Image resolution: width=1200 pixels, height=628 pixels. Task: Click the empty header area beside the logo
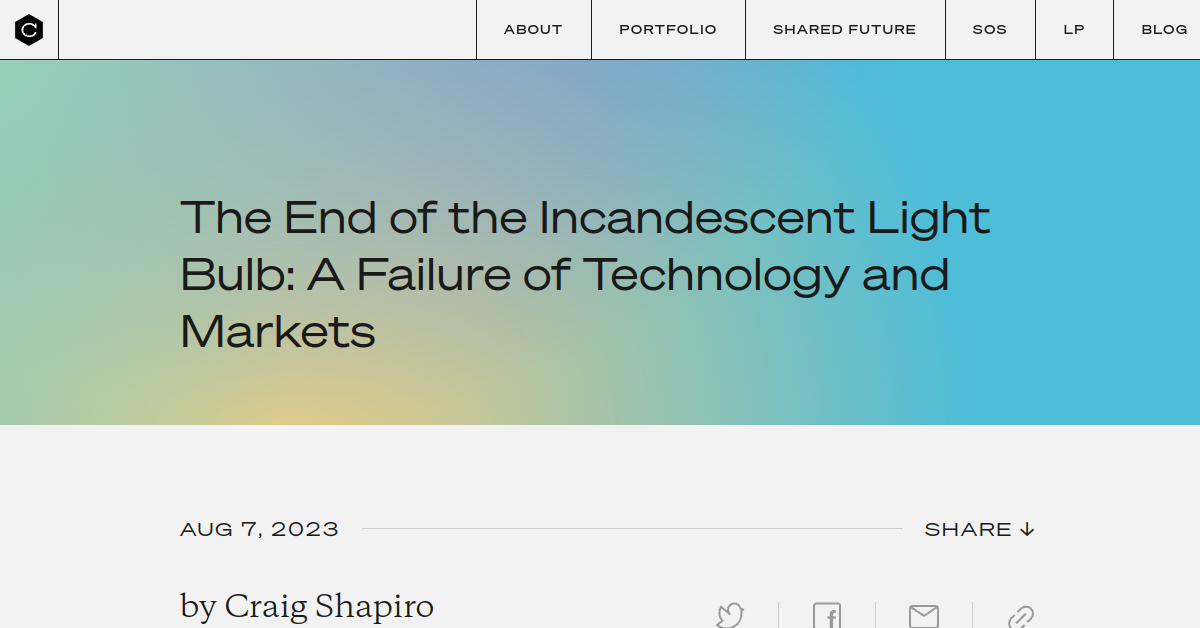[x=267, y=29]
